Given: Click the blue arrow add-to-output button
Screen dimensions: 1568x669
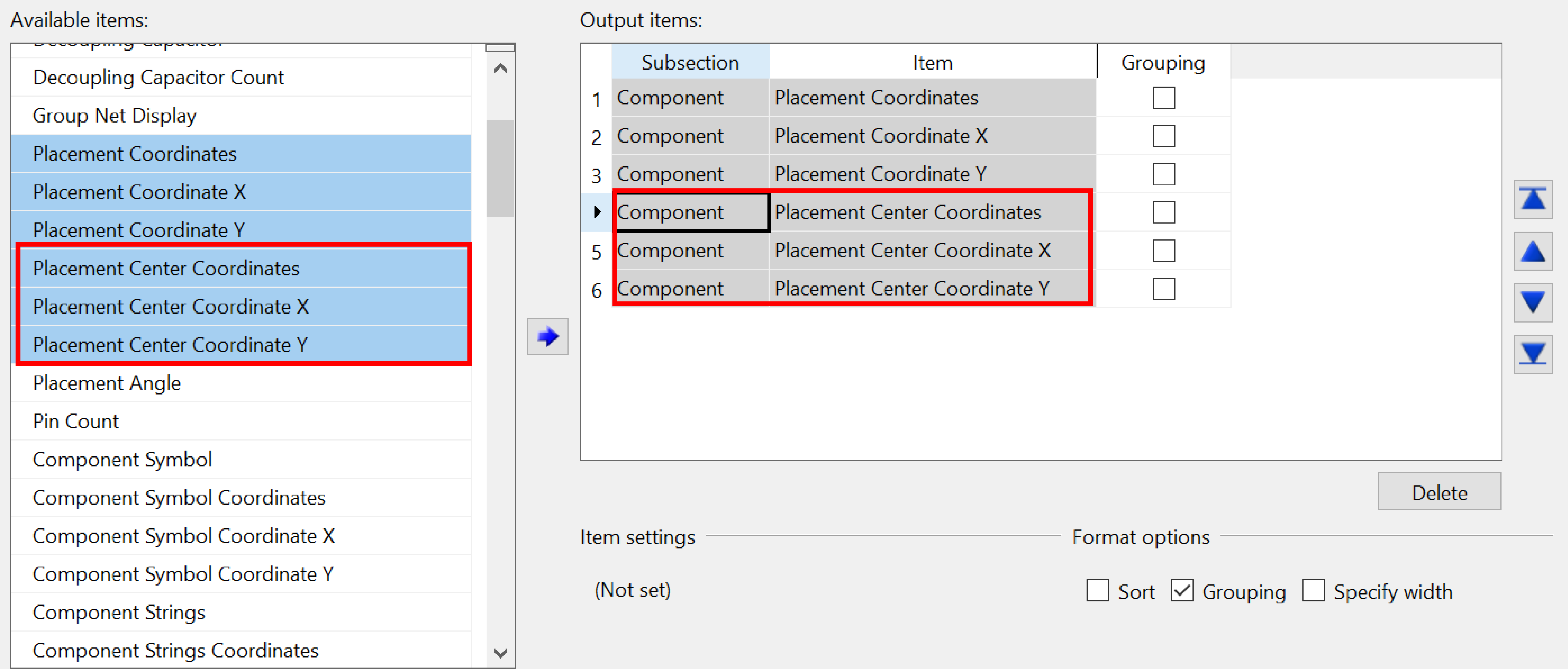Looking at the screenshot, I should click(x=547, y=336).
